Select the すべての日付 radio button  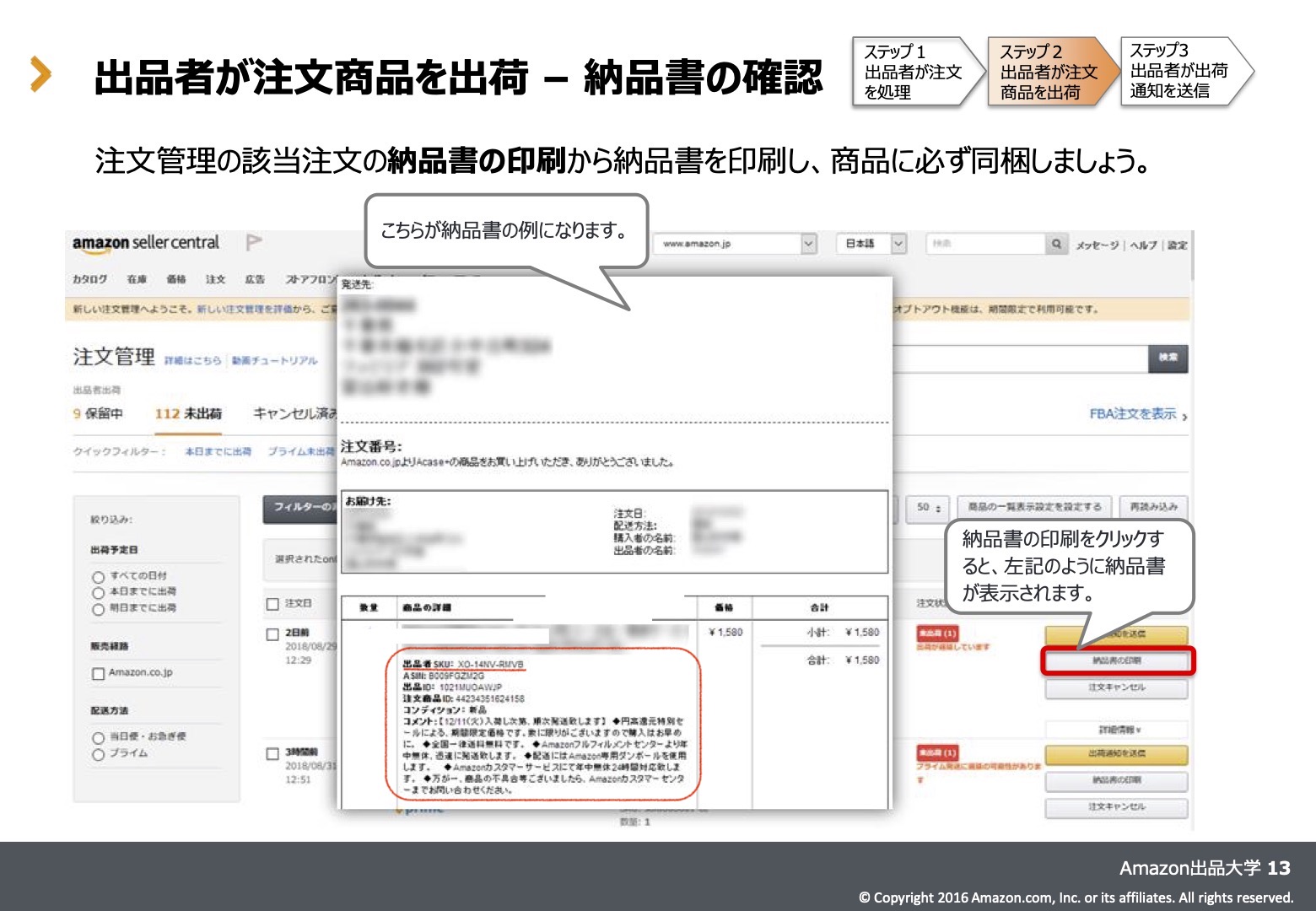tap(98, 577)
